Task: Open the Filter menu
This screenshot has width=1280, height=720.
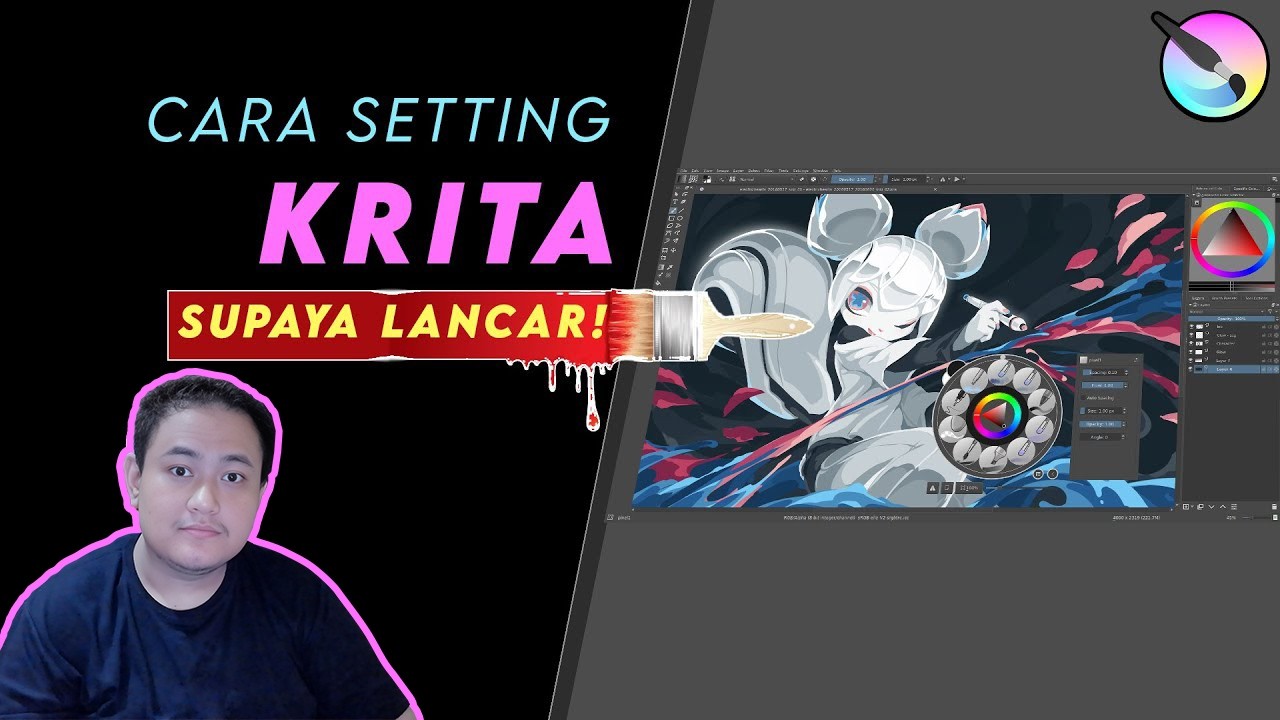Action: (769, 170)
